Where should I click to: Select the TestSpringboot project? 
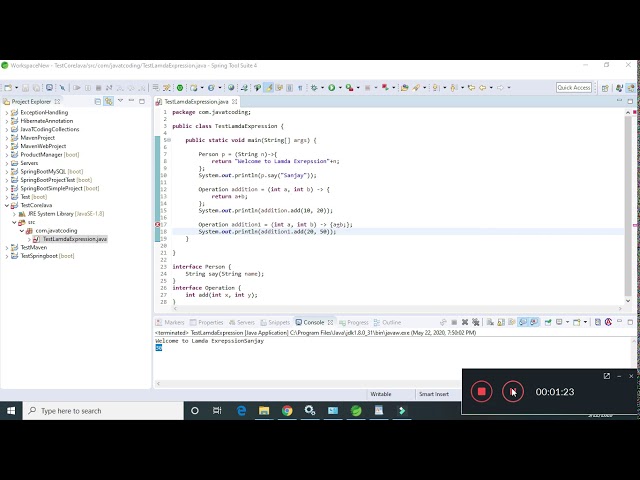coord(47,256)
